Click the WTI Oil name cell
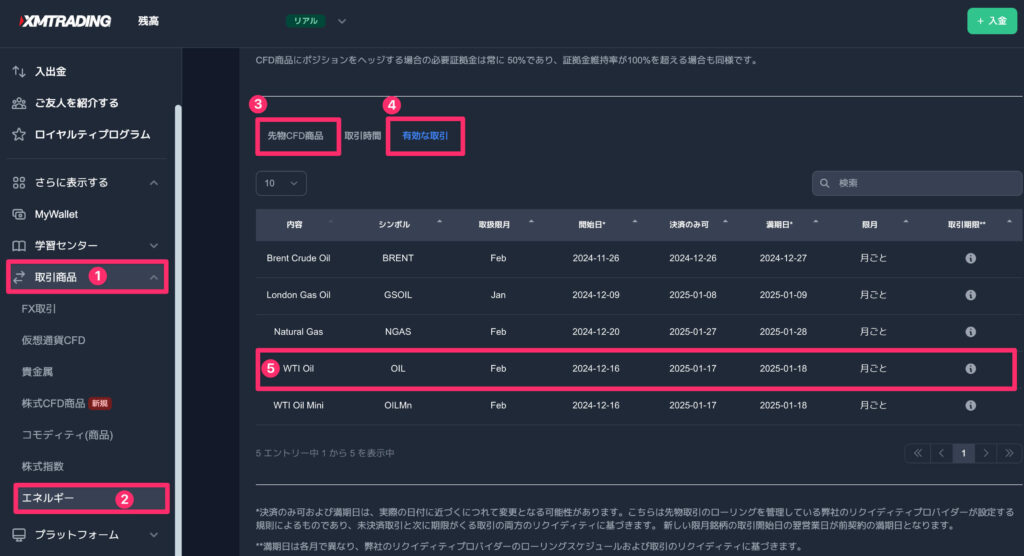This screenshot has width=1024, height=556. pos(298,368)
